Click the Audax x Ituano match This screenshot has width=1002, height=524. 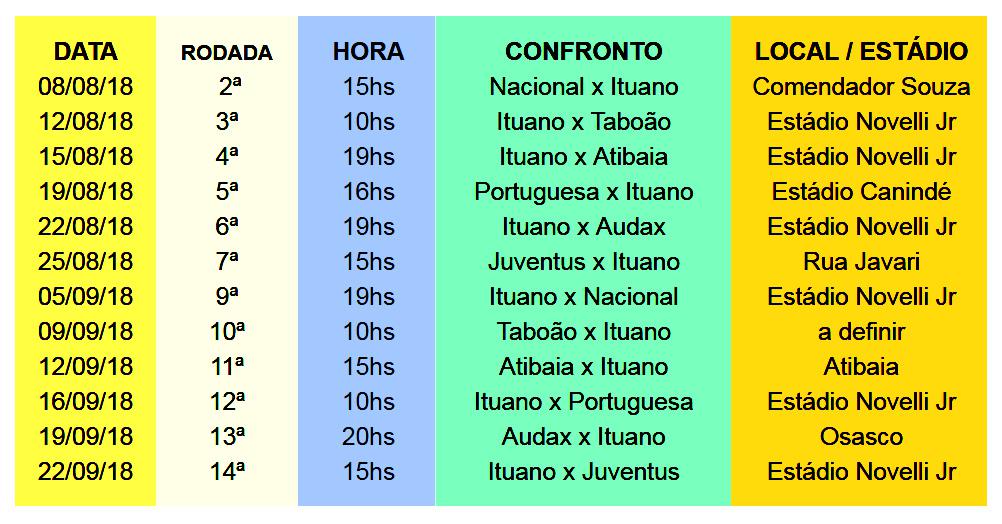click(x=583, y=436)
